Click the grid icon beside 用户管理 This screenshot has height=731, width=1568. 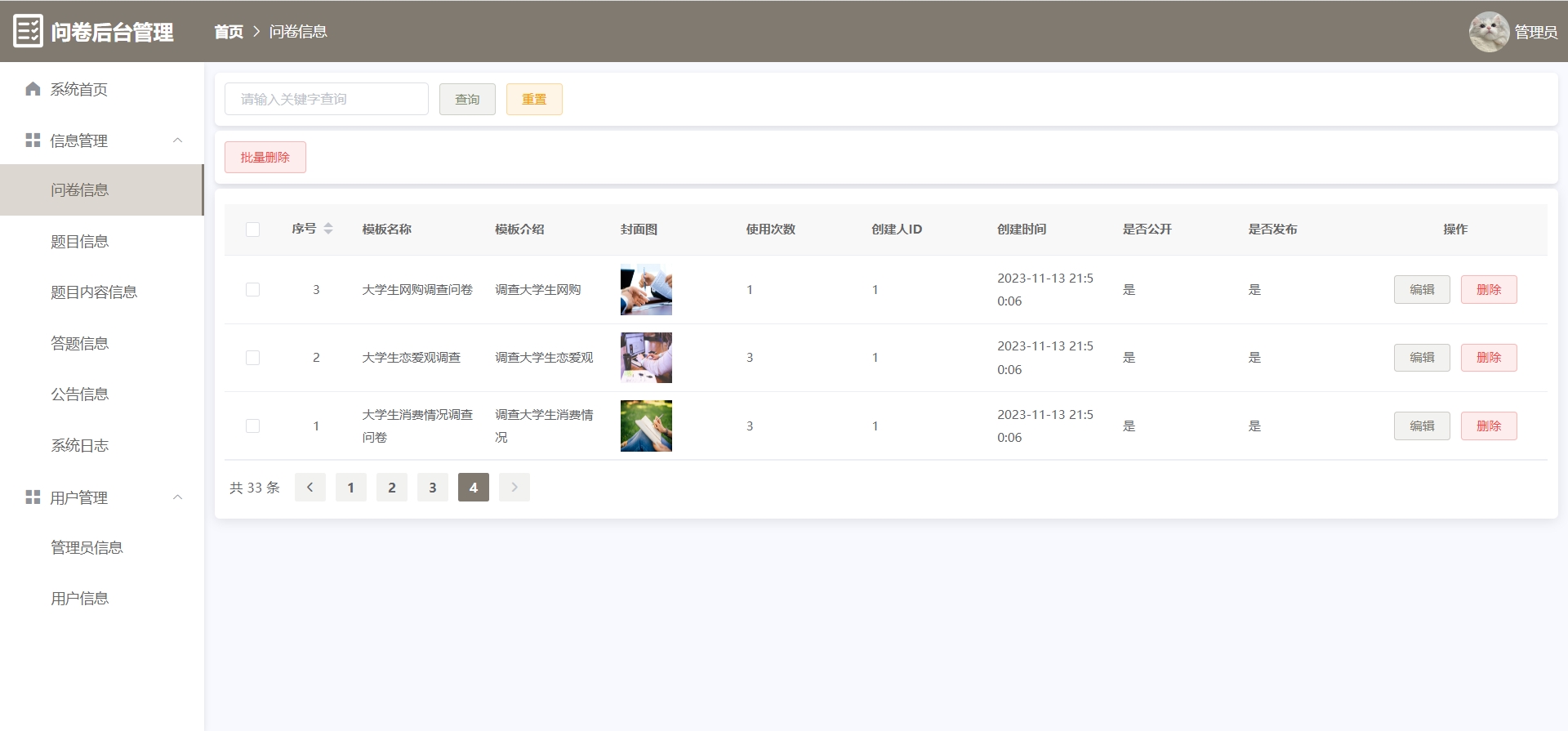coord(33,497)
